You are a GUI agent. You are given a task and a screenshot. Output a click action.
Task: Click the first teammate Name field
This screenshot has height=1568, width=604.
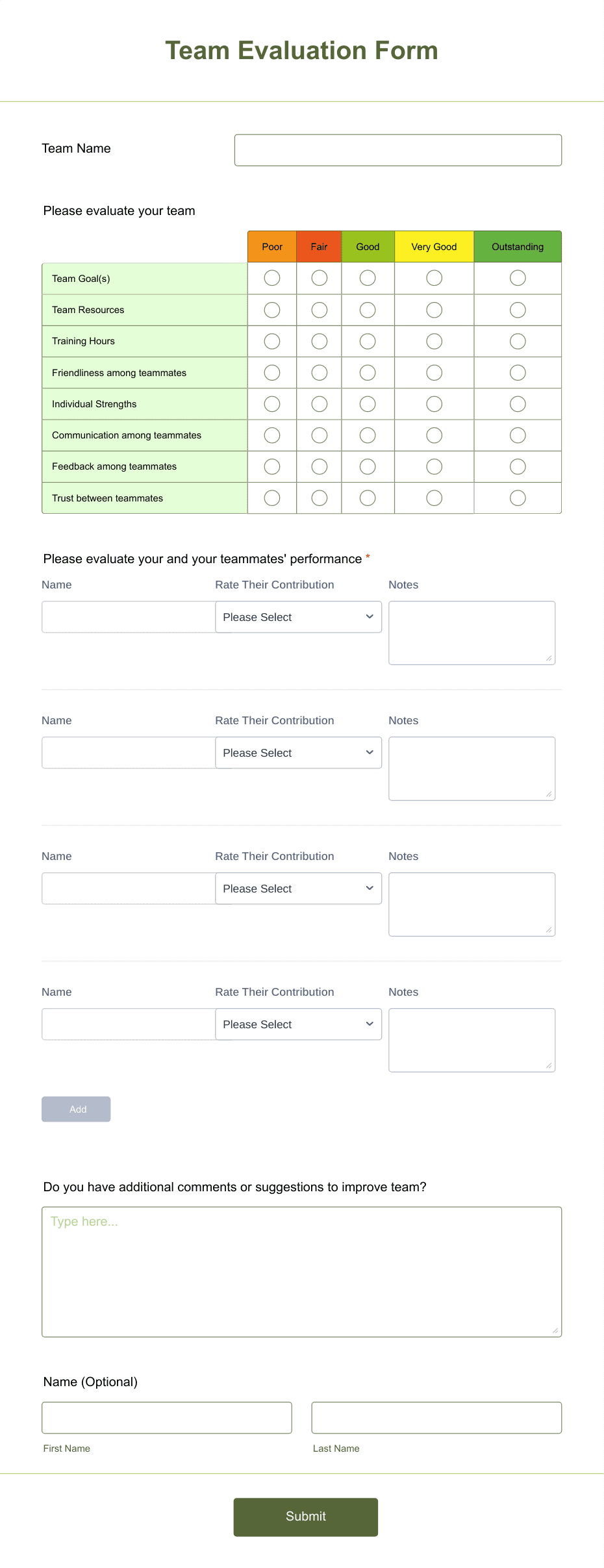[128, 616]
